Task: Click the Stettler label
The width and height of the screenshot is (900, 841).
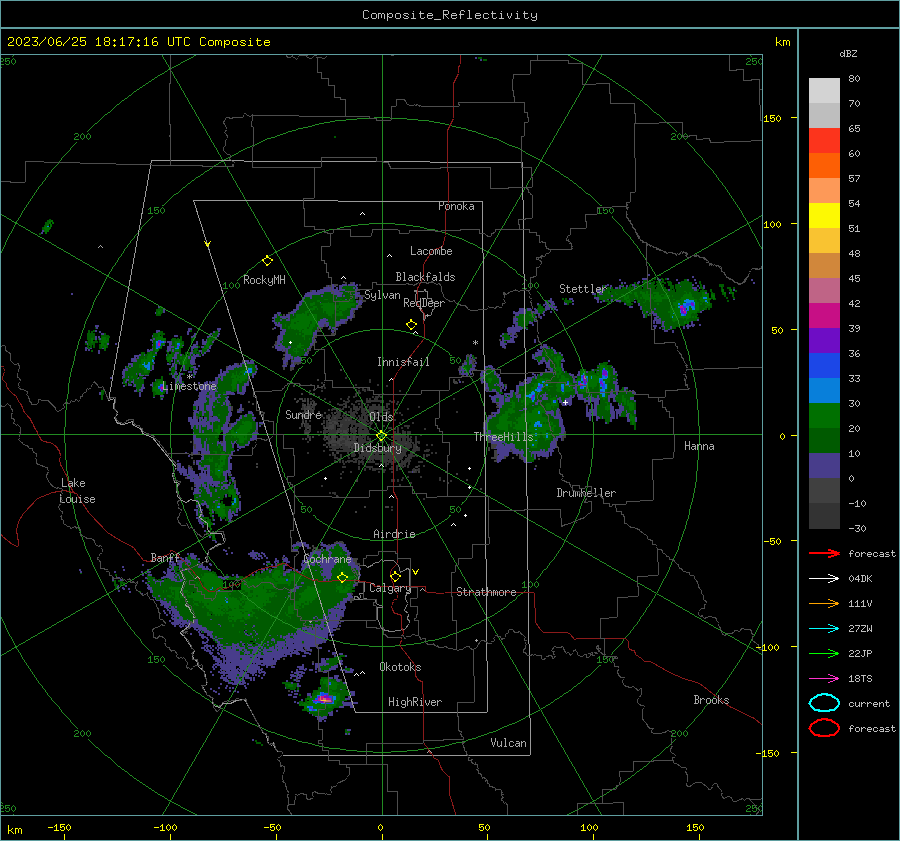Action: tap(583, 289)
